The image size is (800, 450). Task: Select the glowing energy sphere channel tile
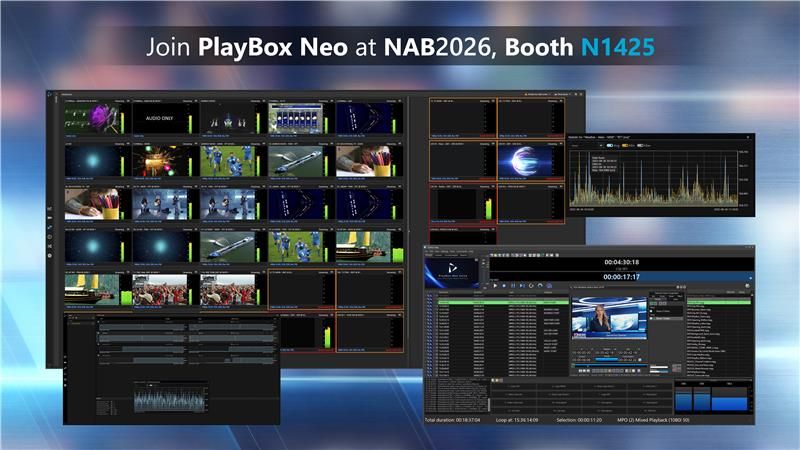531,161
